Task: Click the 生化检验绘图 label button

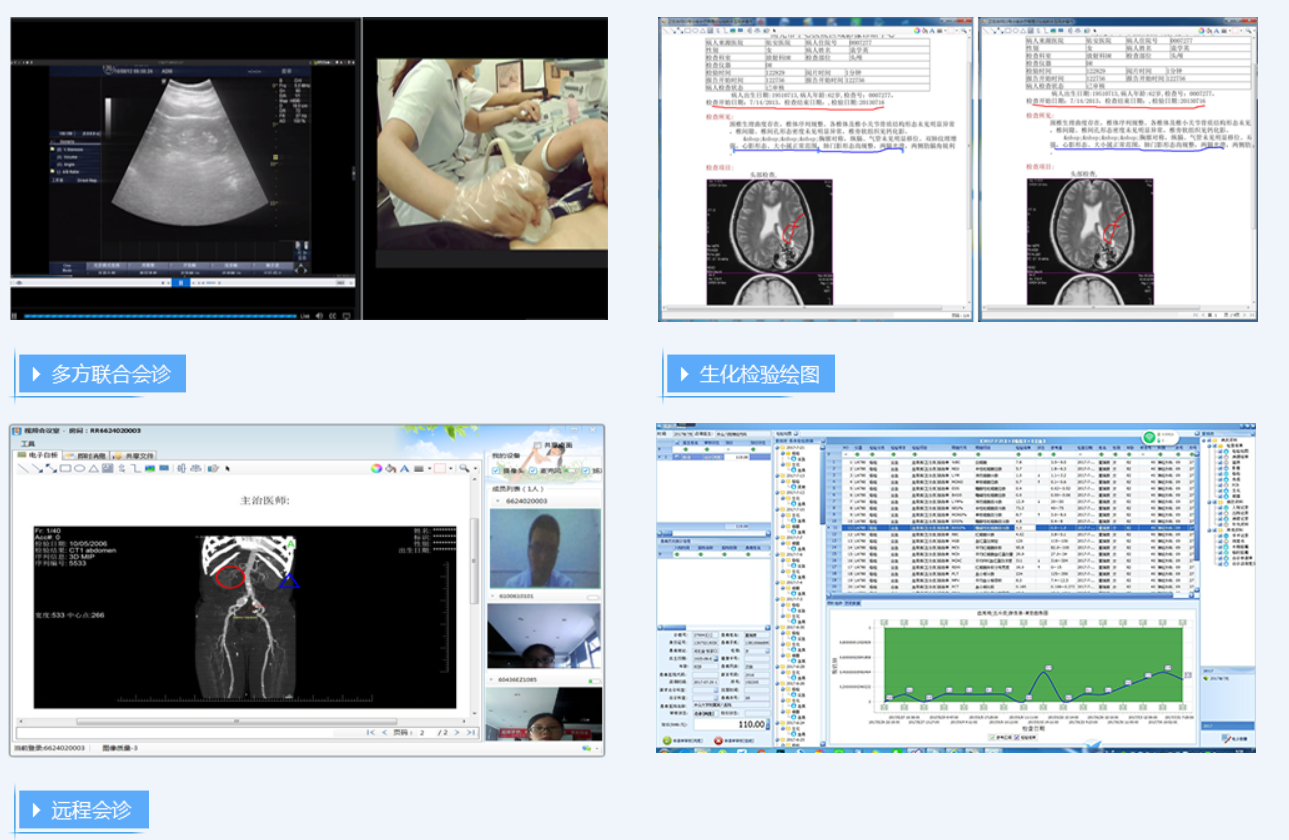Action: click(x=750, y=374)
